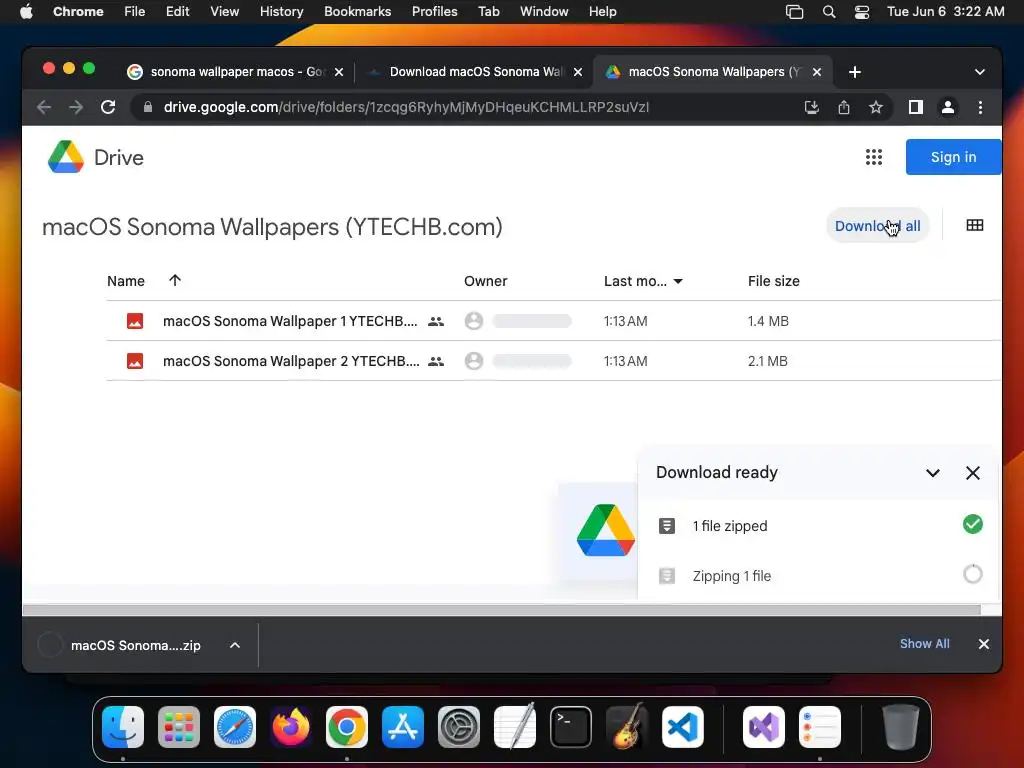This screenshot has height=768, width=1024.
Task: Click the image icon of Wallpaper 1 file
Action: (x=135, y=321)
